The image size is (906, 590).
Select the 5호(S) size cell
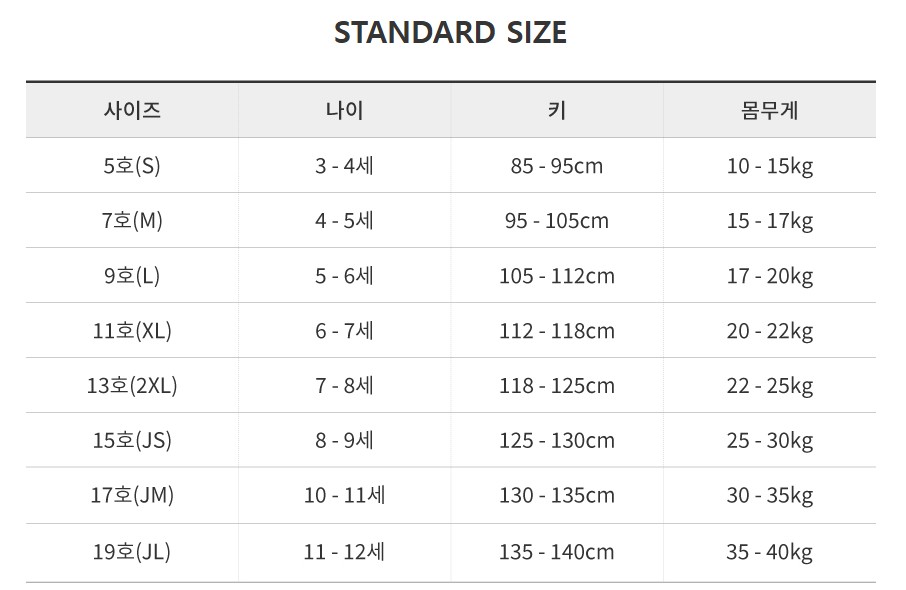pos(132,166)
